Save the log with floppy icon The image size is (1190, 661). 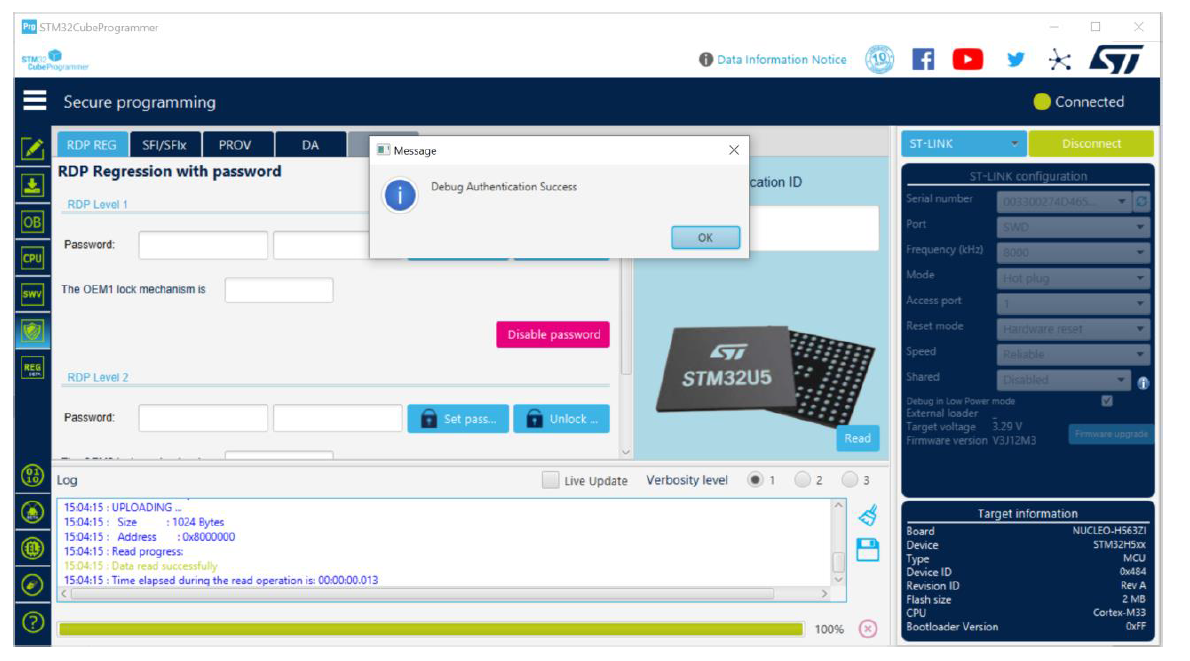click(867, 549)
